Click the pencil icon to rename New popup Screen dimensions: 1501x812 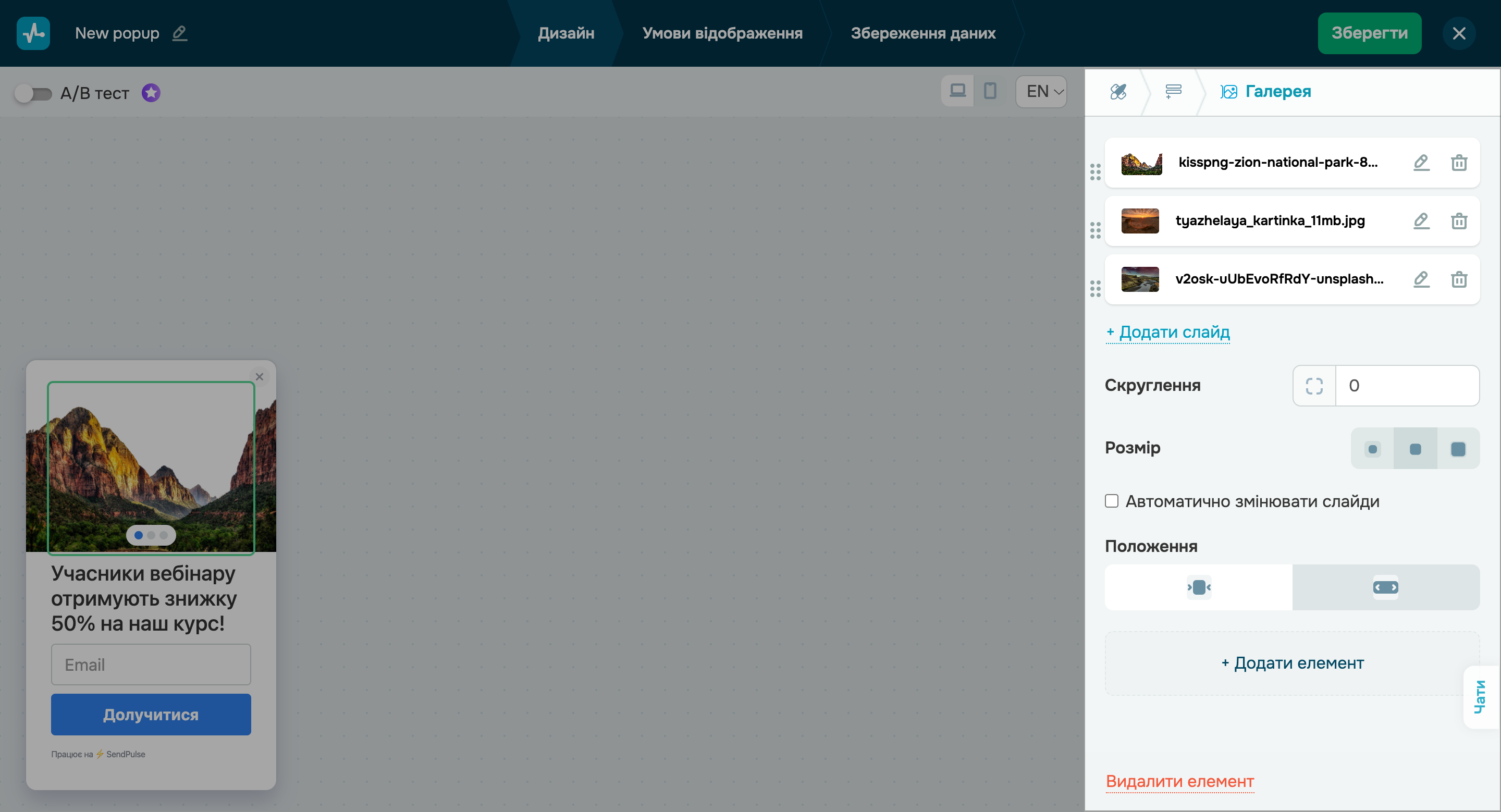179,33
